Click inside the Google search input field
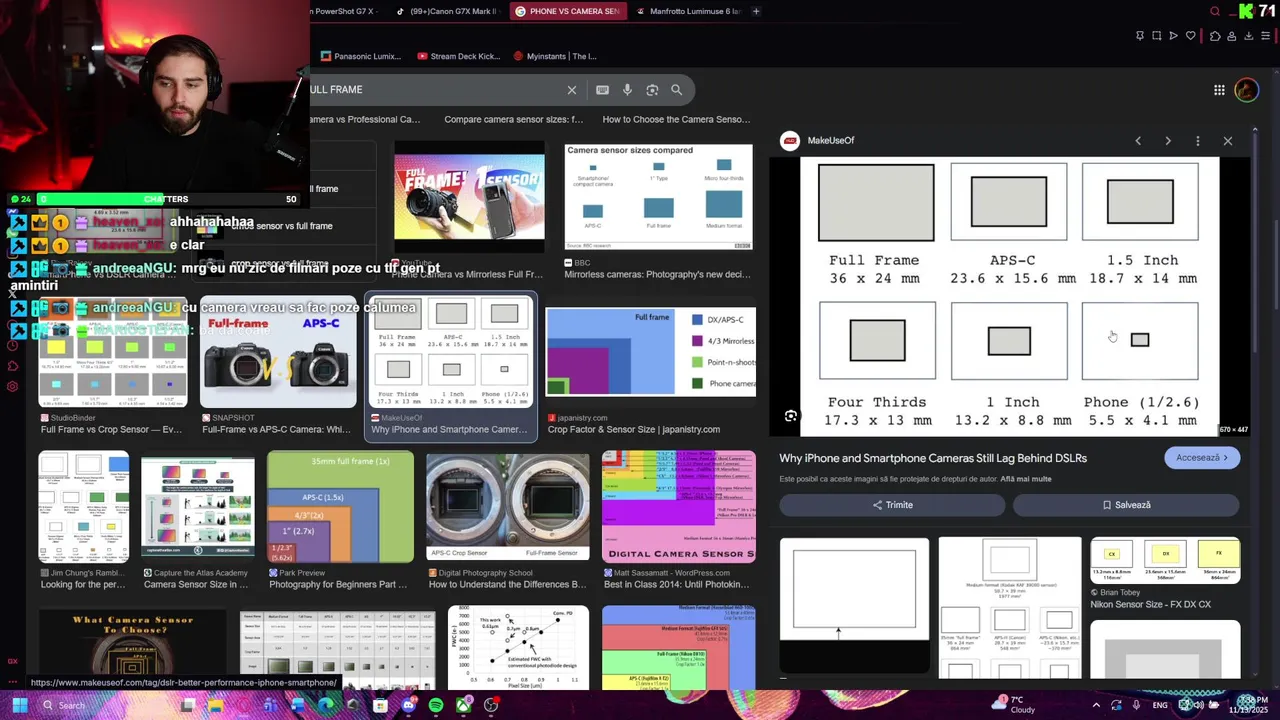Viewport: 1280px width, 720px height. 435,90
